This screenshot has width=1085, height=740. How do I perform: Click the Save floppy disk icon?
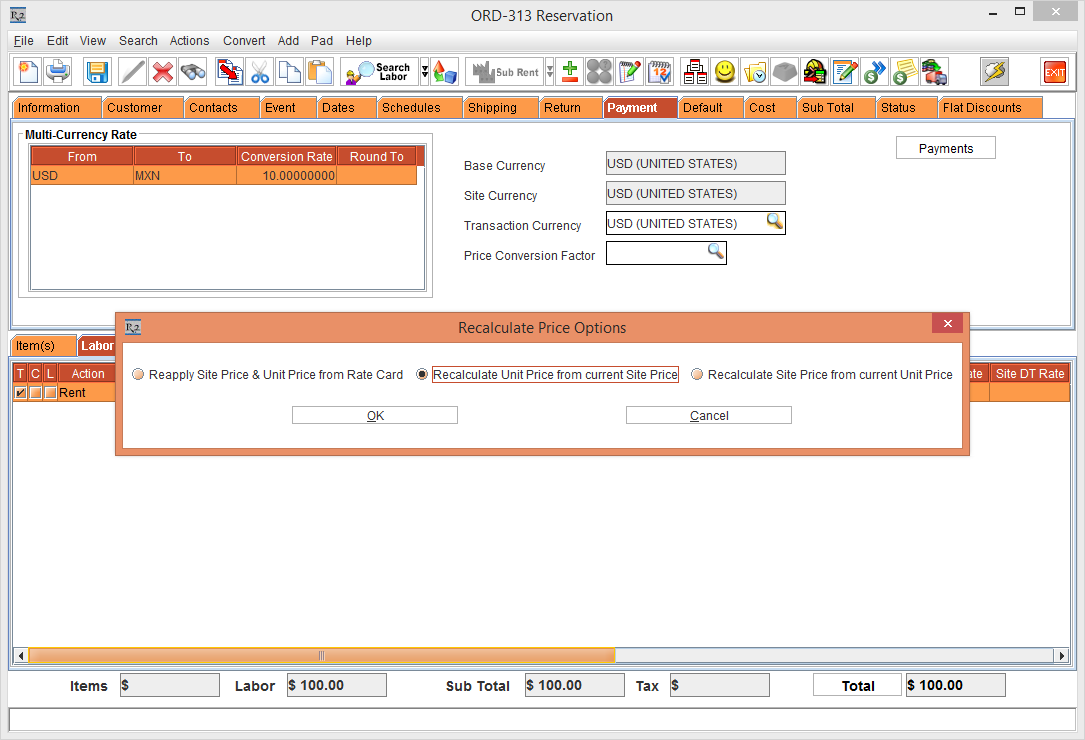[x=97, y=72]
